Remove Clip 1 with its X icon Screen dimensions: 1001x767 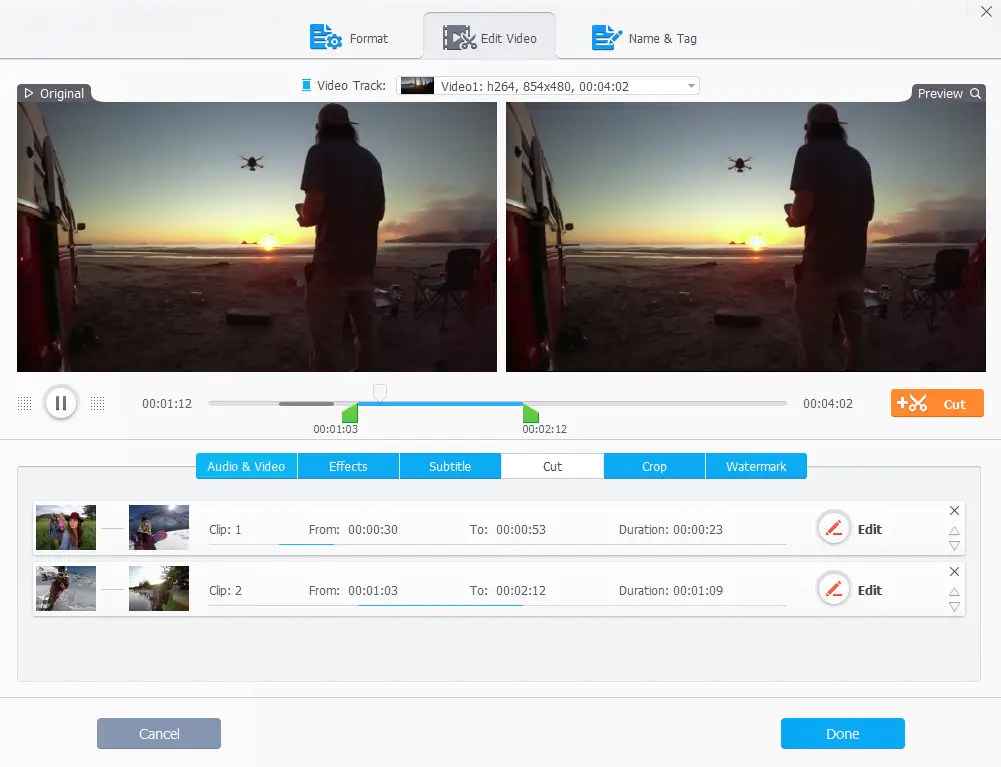[954, 511]
